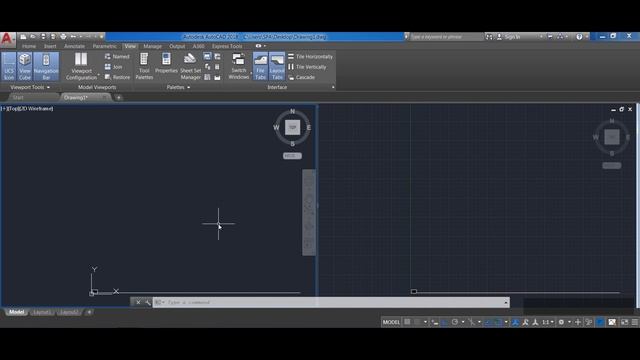The image size is (640, 360).
Task: Click MODEL space status bar button
Action: pos(391,322)
